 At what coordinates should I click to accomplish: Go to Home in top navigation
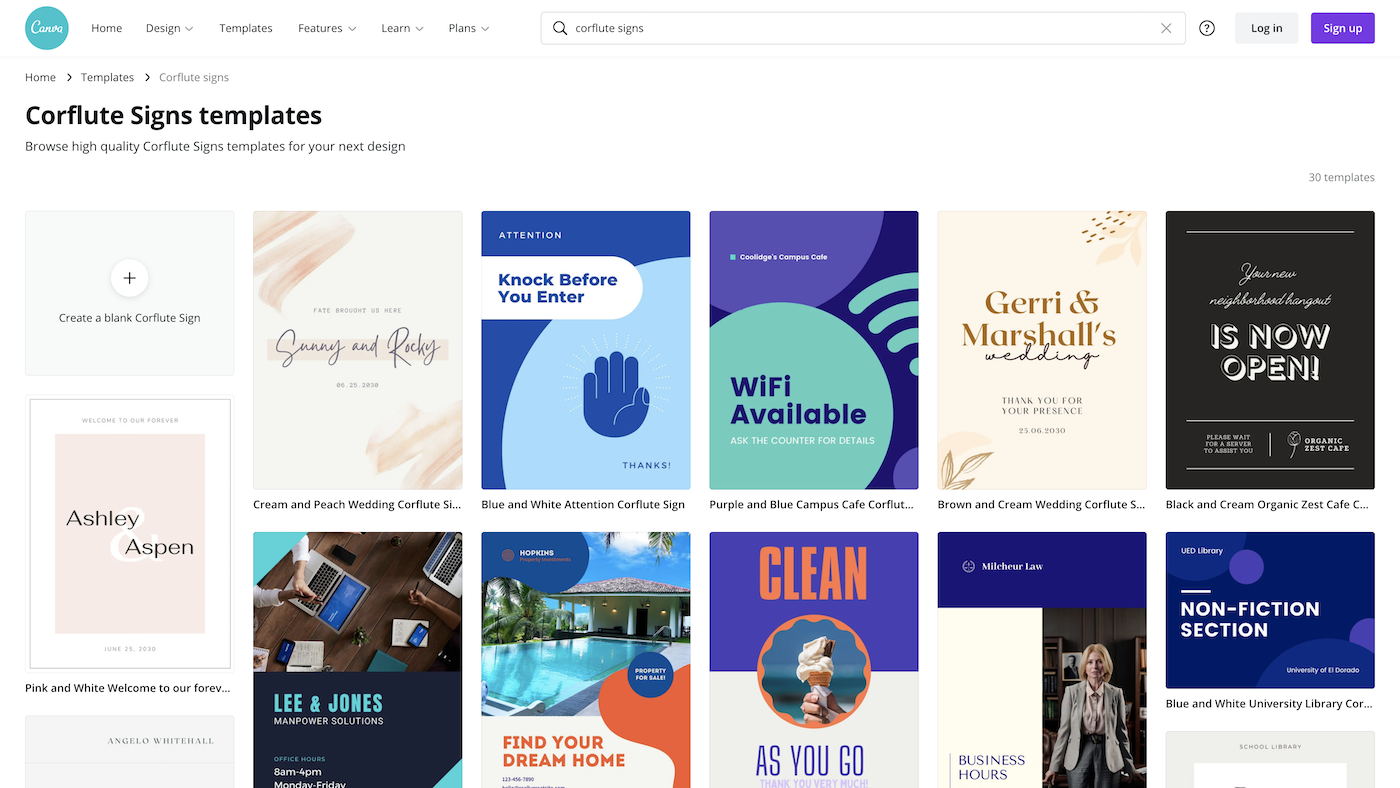pos(107,28)
